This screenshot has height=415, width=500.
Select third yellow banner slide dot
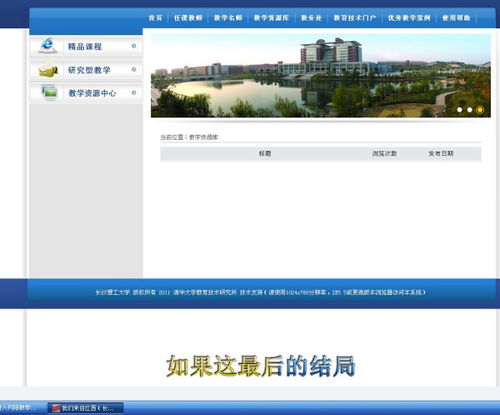click(x=480, y=109)
